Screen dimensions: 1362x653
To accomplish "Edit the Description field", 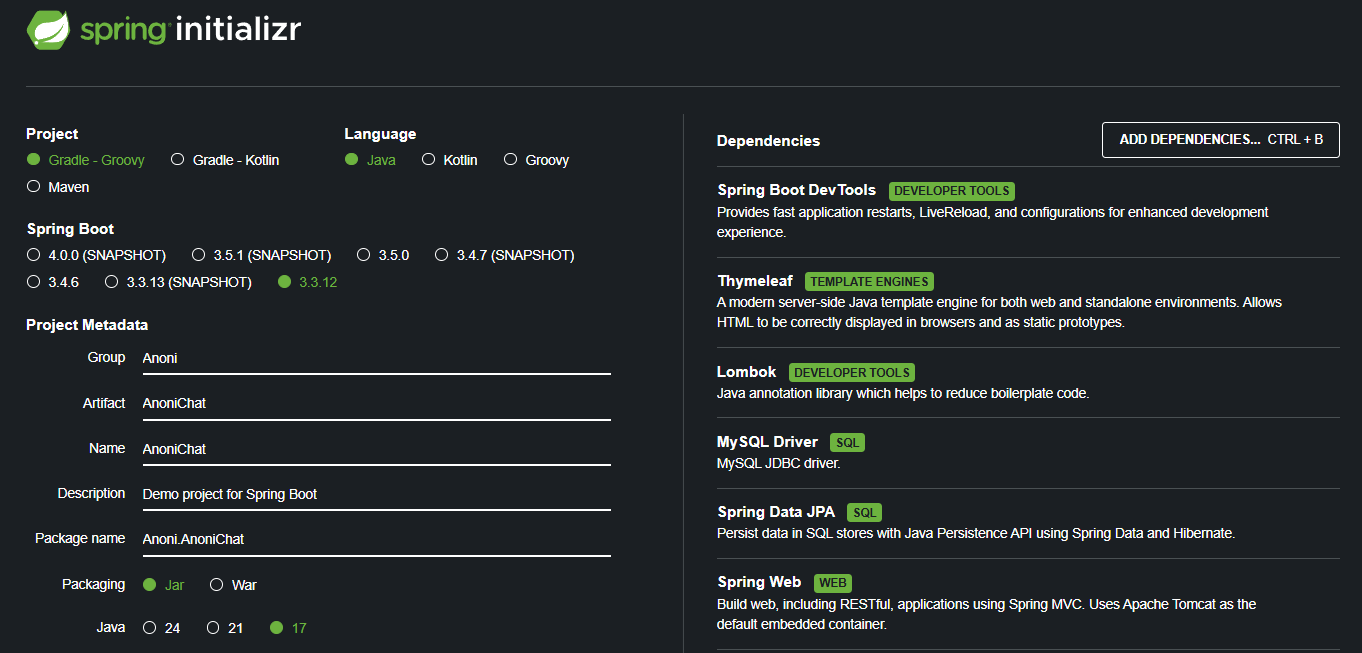I will click(x=376, y=494).
